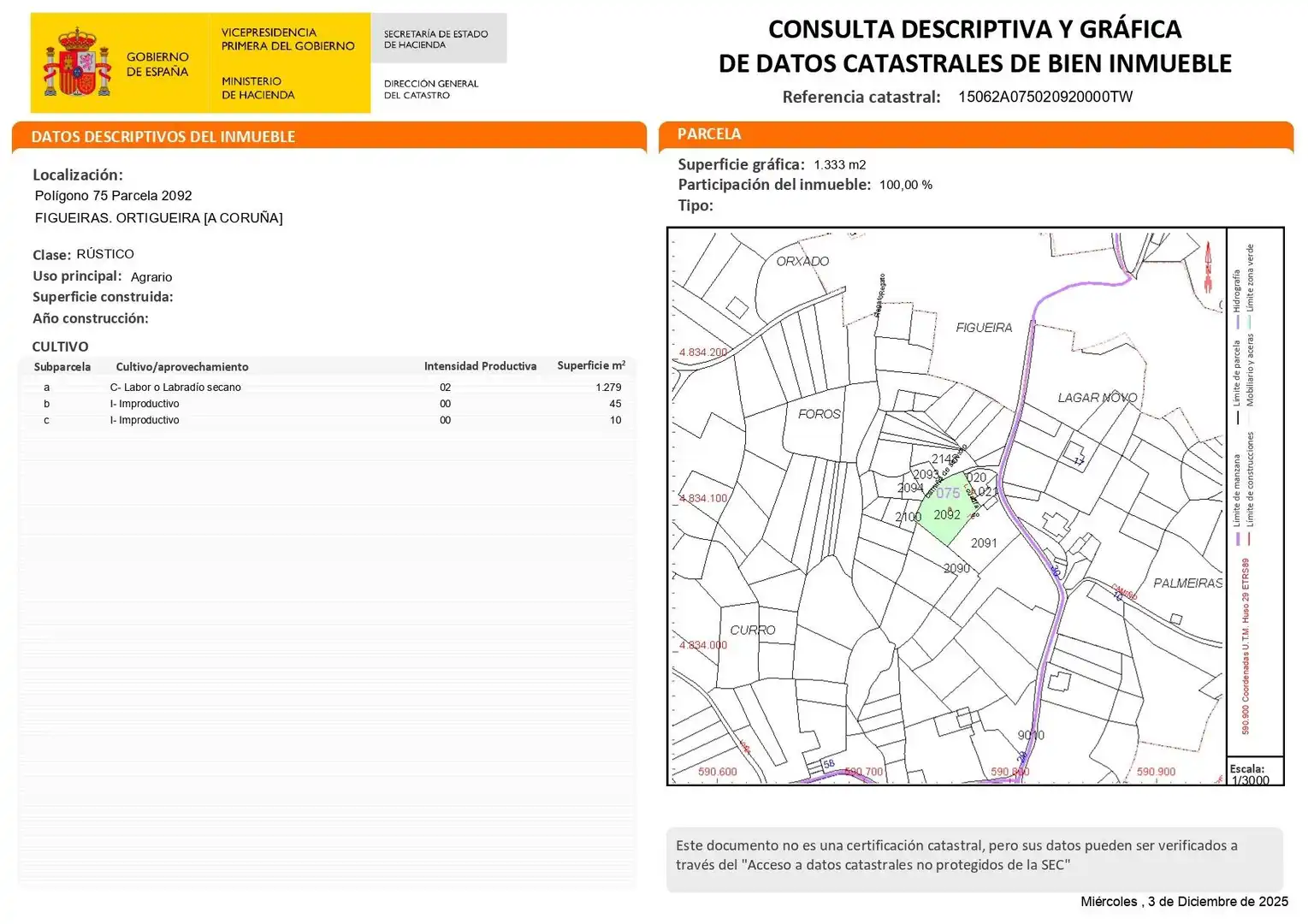Select cadastral reference 15062A075020920000TW
The image size is (1308, 924).
click(x=1045, y=97)
